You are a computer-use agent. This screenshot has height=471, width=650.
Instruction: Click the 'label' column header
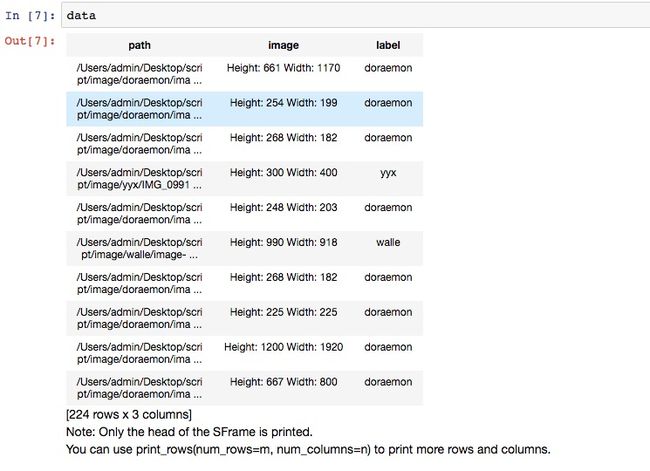388,45
